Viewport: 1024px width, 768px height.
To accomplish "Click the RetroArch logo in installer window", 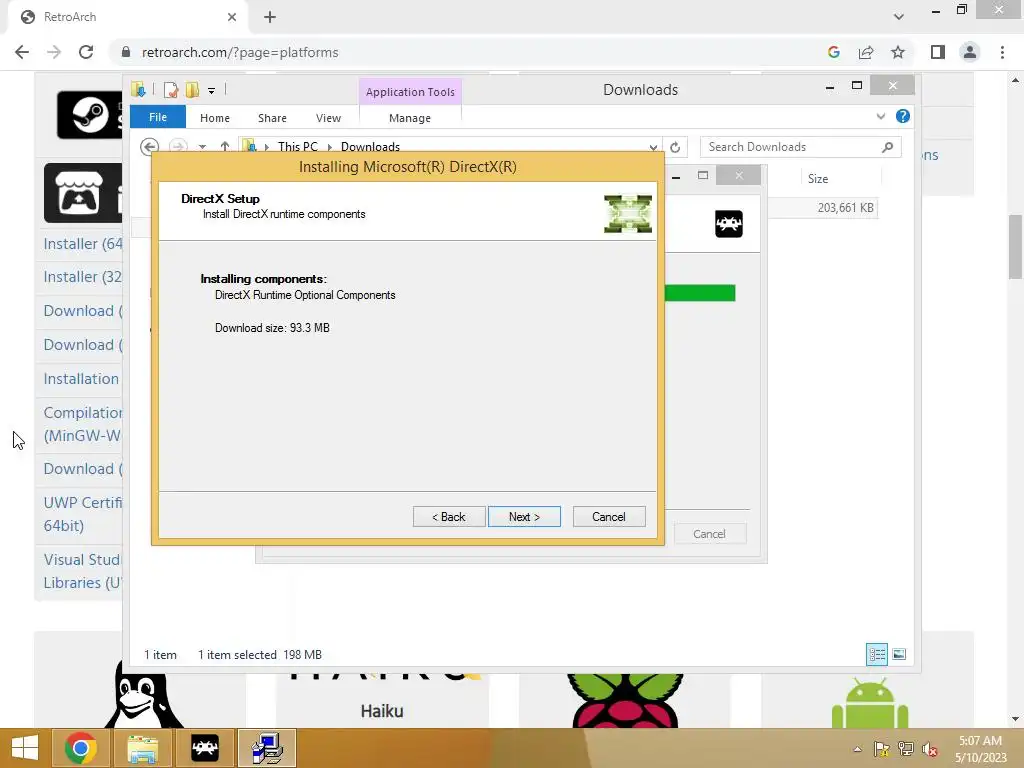I will 729,224.
